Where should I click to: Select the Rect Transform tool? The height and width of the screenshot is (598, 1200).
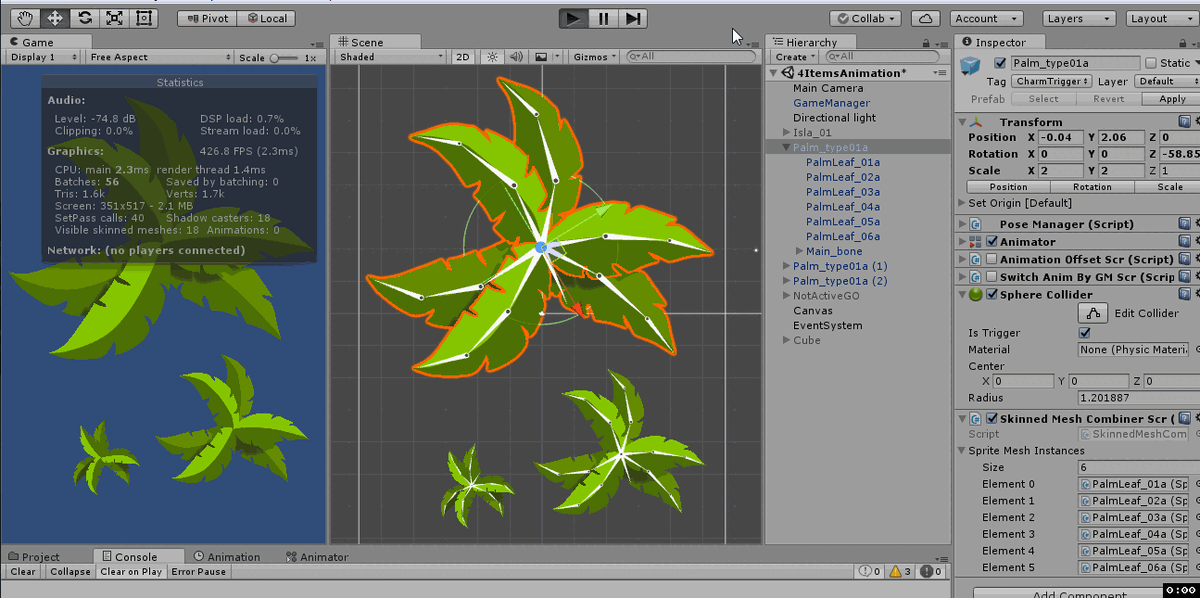point(145,18)
